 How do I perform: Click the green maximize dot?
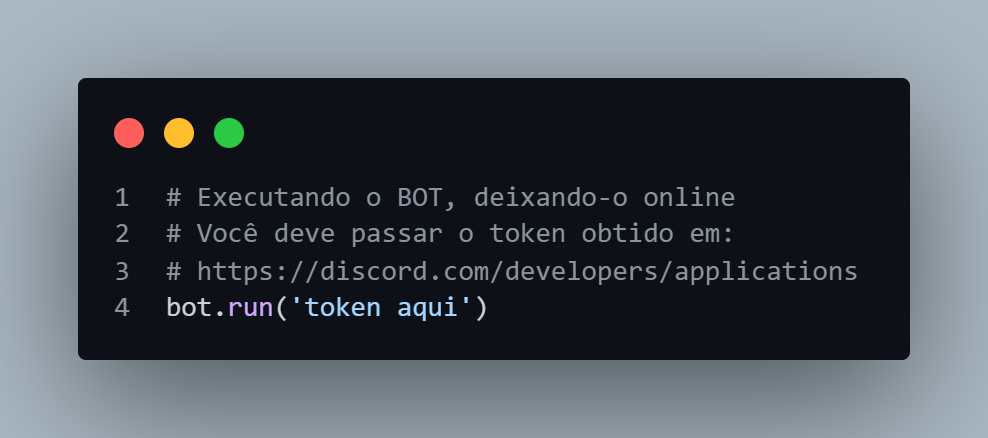point(229,133)
